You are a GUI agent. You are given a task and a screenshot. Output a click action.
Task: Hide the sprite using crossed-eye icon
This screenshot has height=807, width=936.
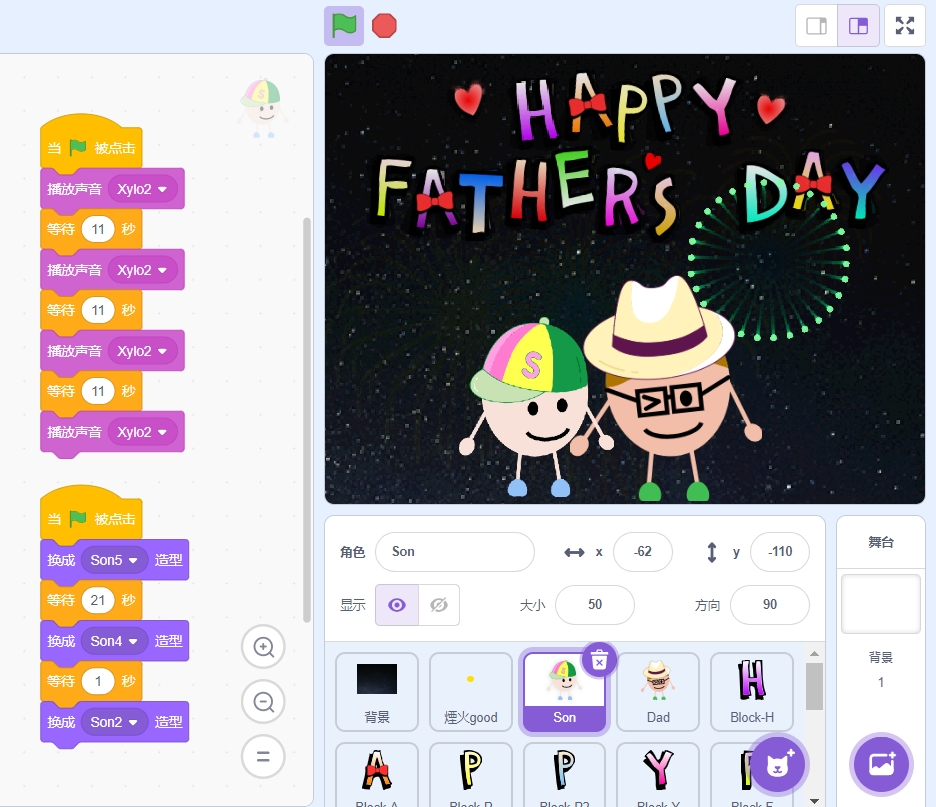[x=438, y=605]
